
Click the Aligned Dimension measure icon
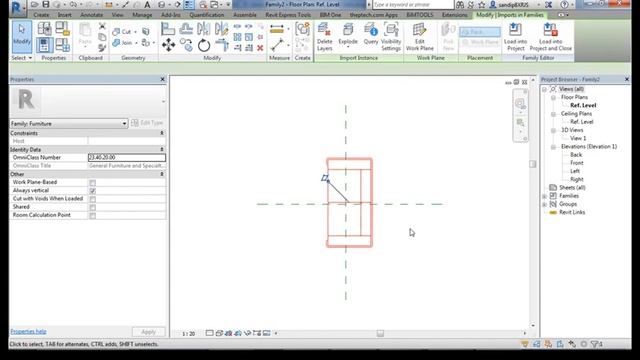[277, 29]
